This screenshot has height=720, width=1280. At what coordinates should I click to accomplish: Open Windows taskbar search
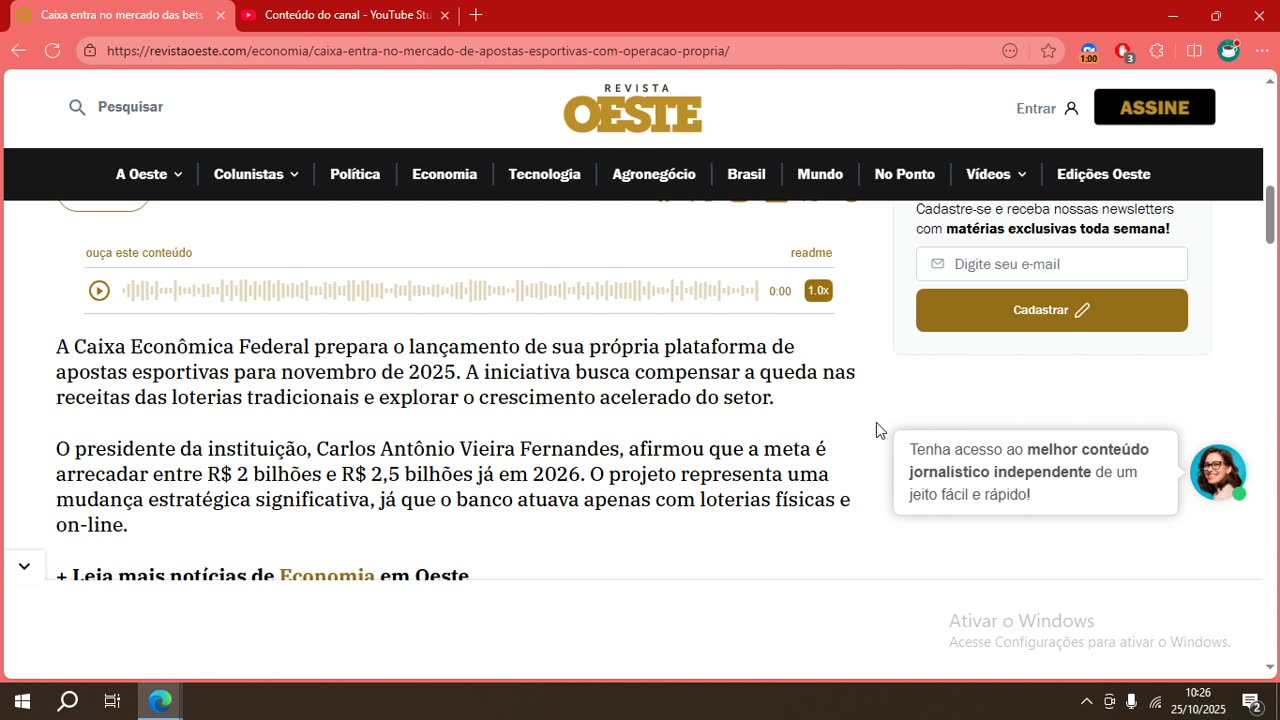tap(67, 701)
